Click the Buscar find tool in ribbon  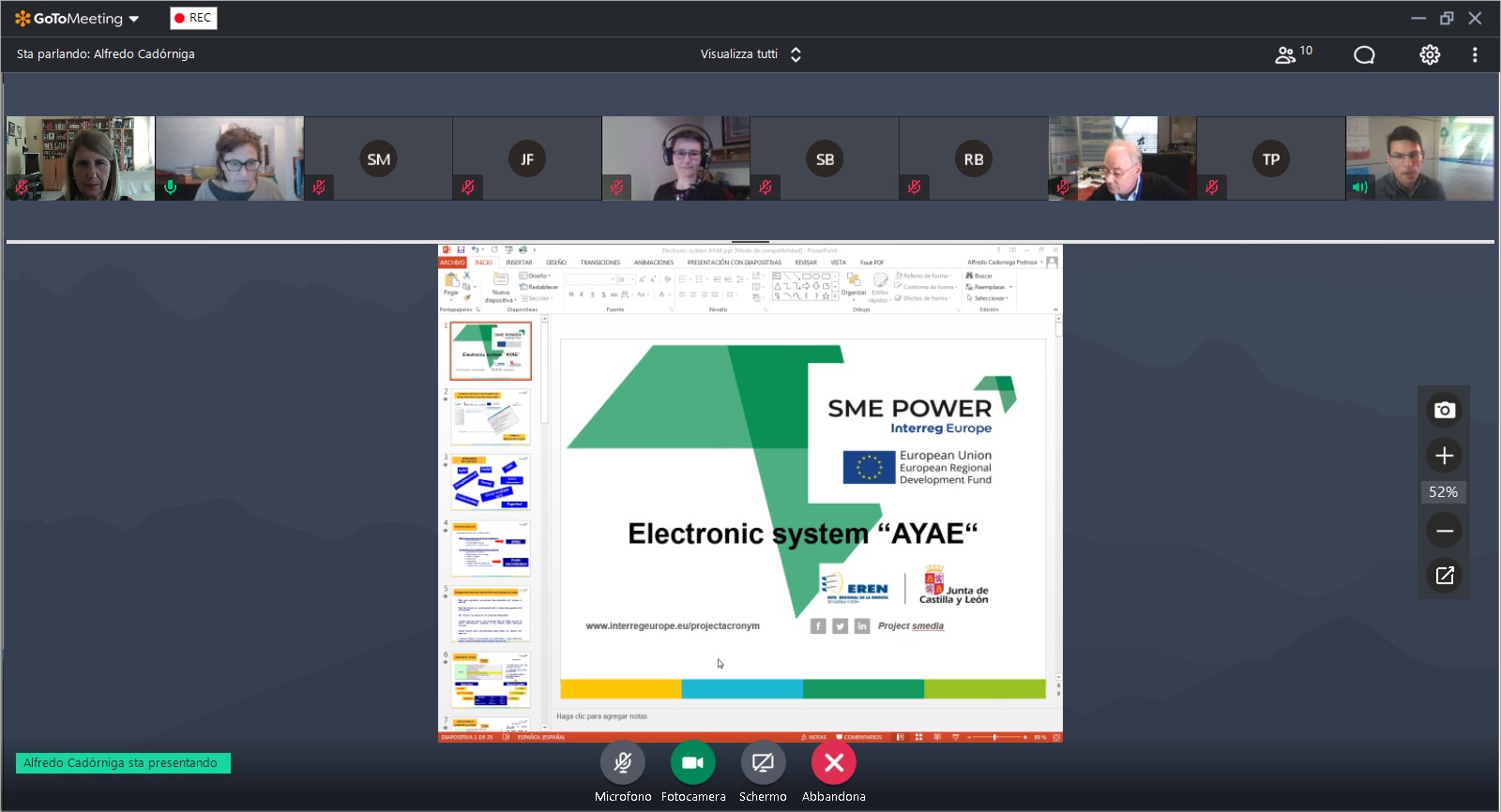click(979, 276)
